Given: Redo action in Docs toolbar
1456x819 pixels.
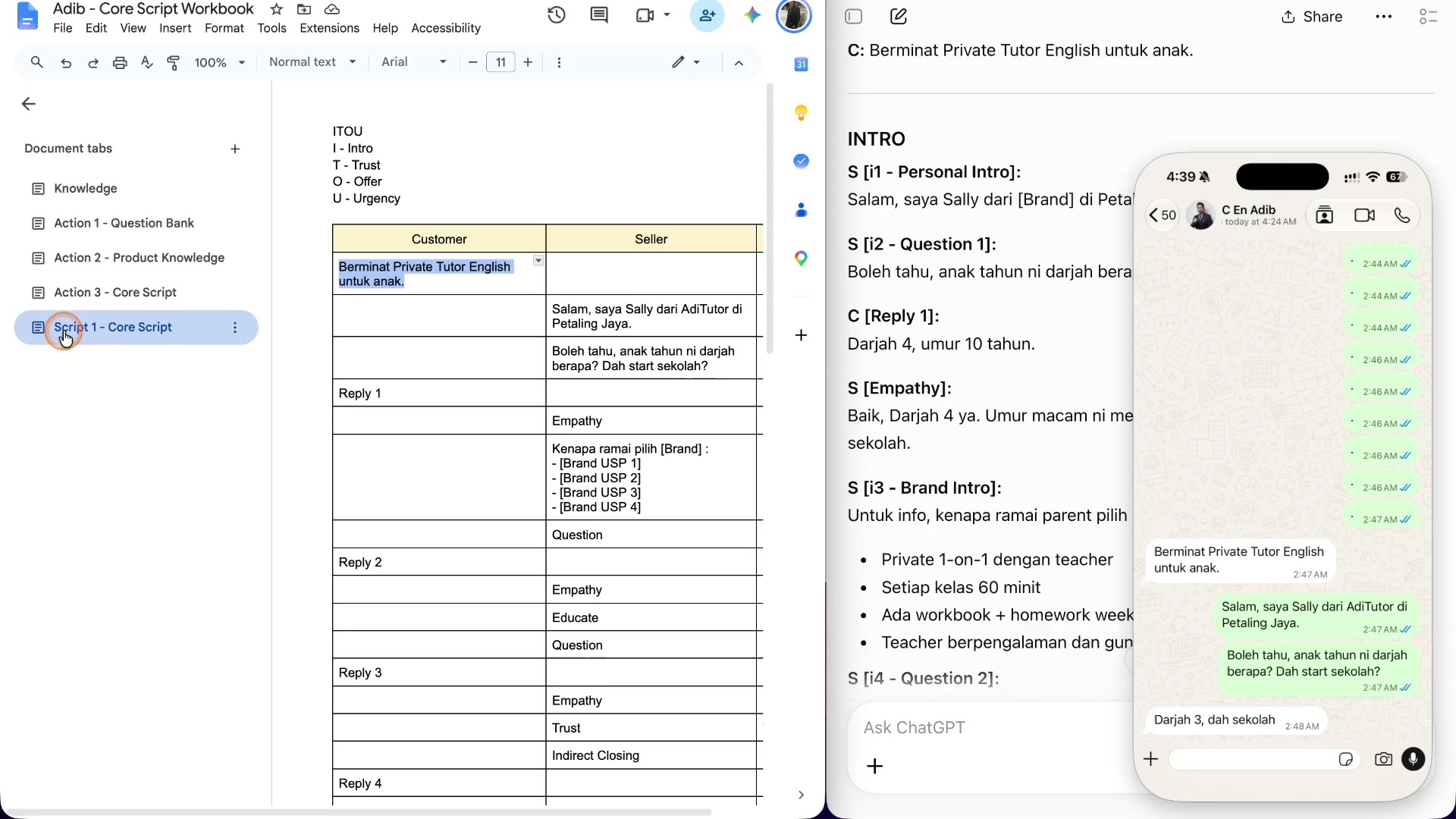Looking at the screenshot, I should tap(93, 62).
